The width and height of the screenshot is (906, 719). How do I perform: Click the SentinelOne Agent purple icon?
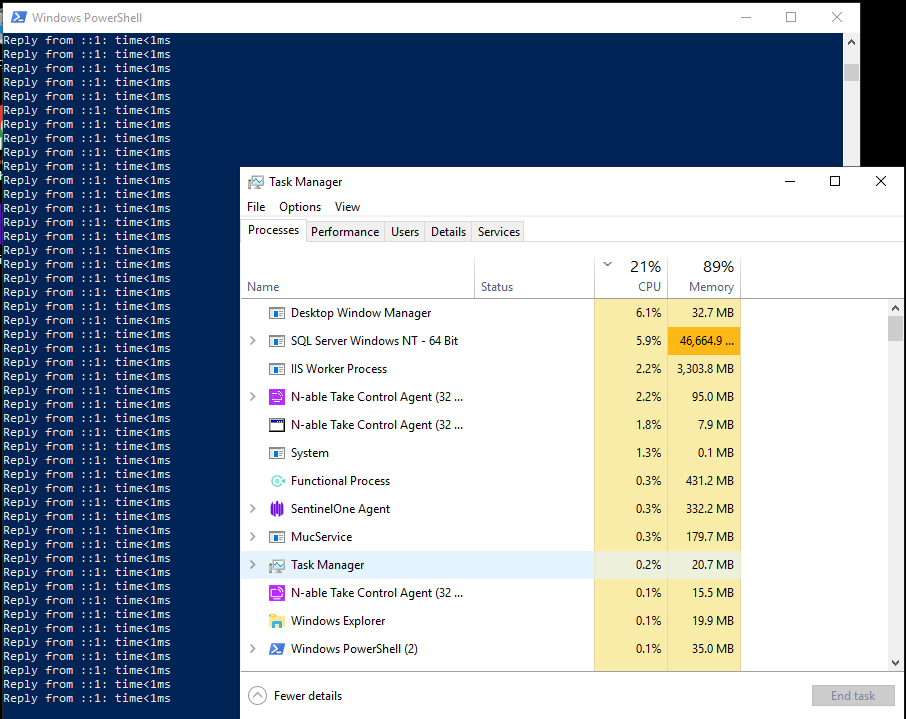coord(277,509)
